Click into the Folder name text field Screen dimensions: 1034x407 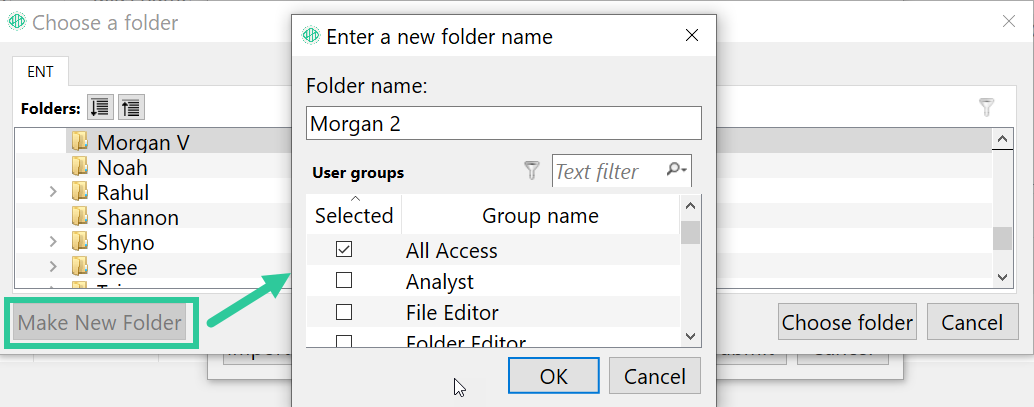pos(504,123)
